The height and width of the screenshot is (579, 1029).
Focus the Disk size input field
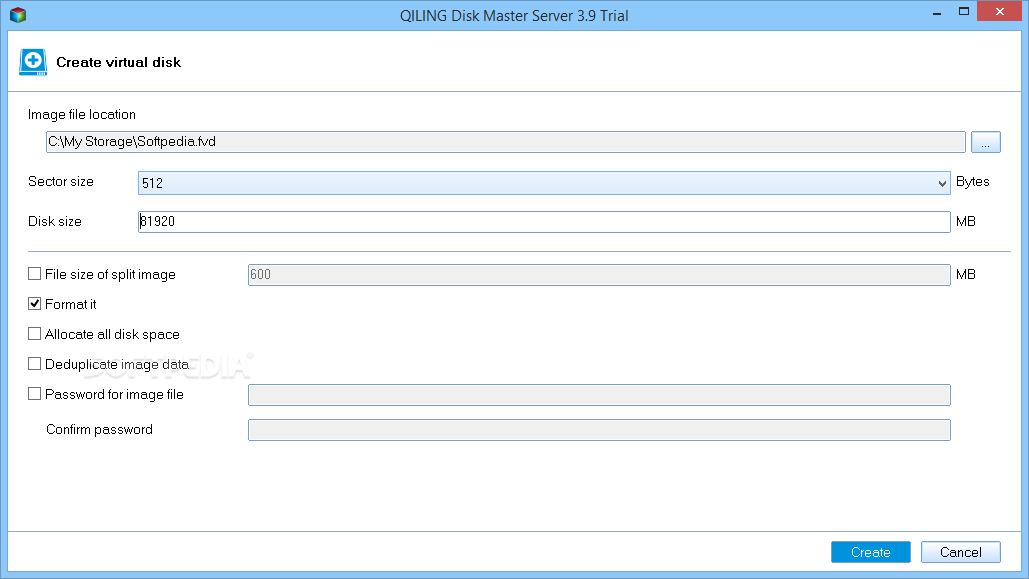click(x=544, y=222)
